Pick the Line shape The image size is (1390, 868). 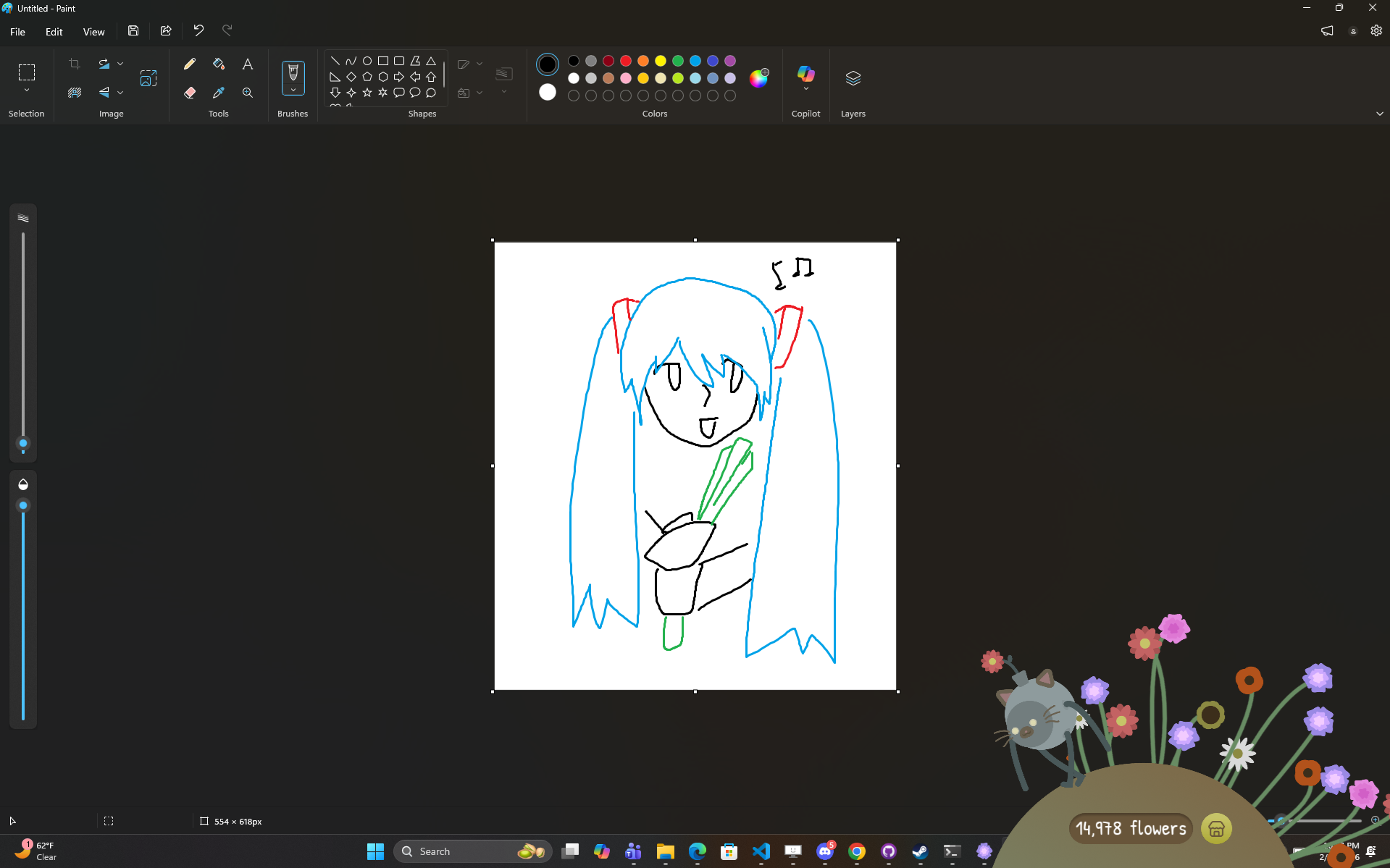(335, 61)
